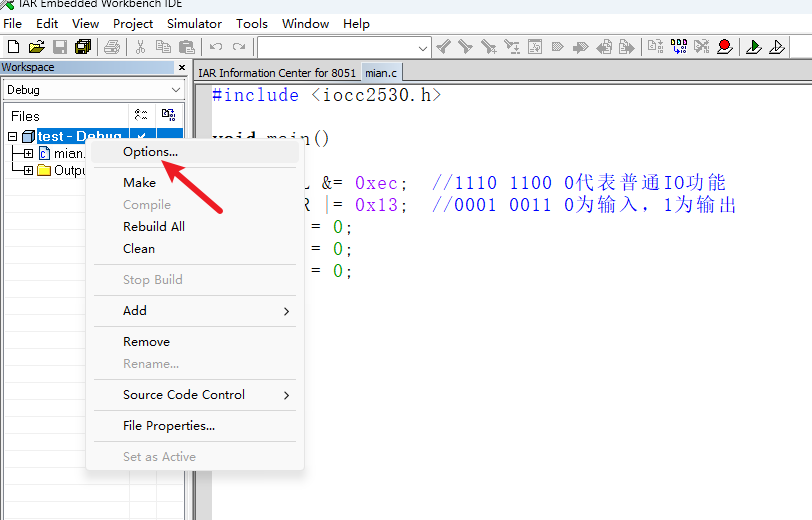The image size is (812, 520).
Task: Choose Options... from the context menu
Action: coord(195,152)
